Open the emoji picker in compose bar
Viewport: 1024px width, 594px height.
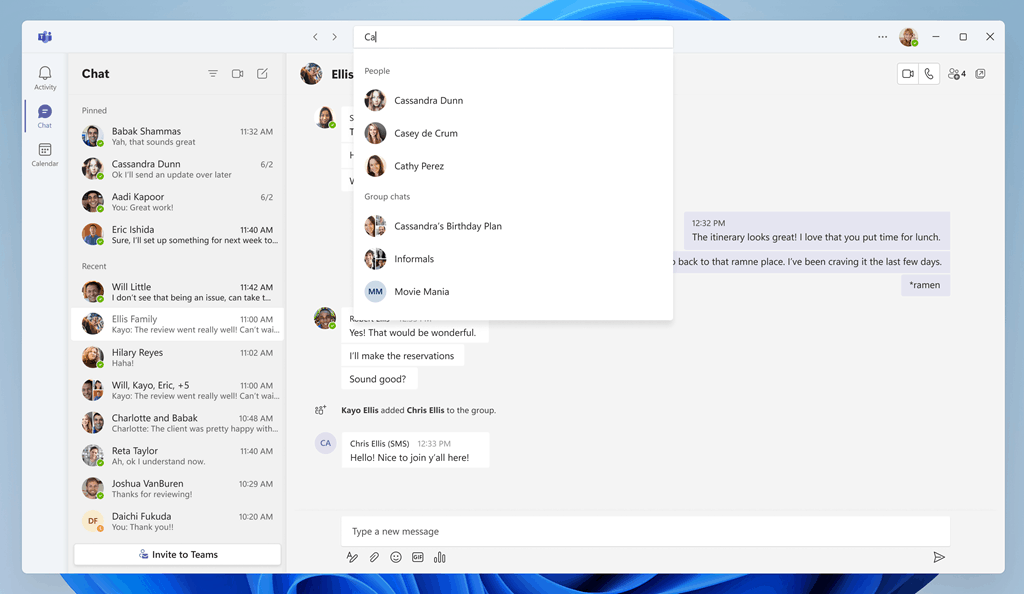pos(396,557)
